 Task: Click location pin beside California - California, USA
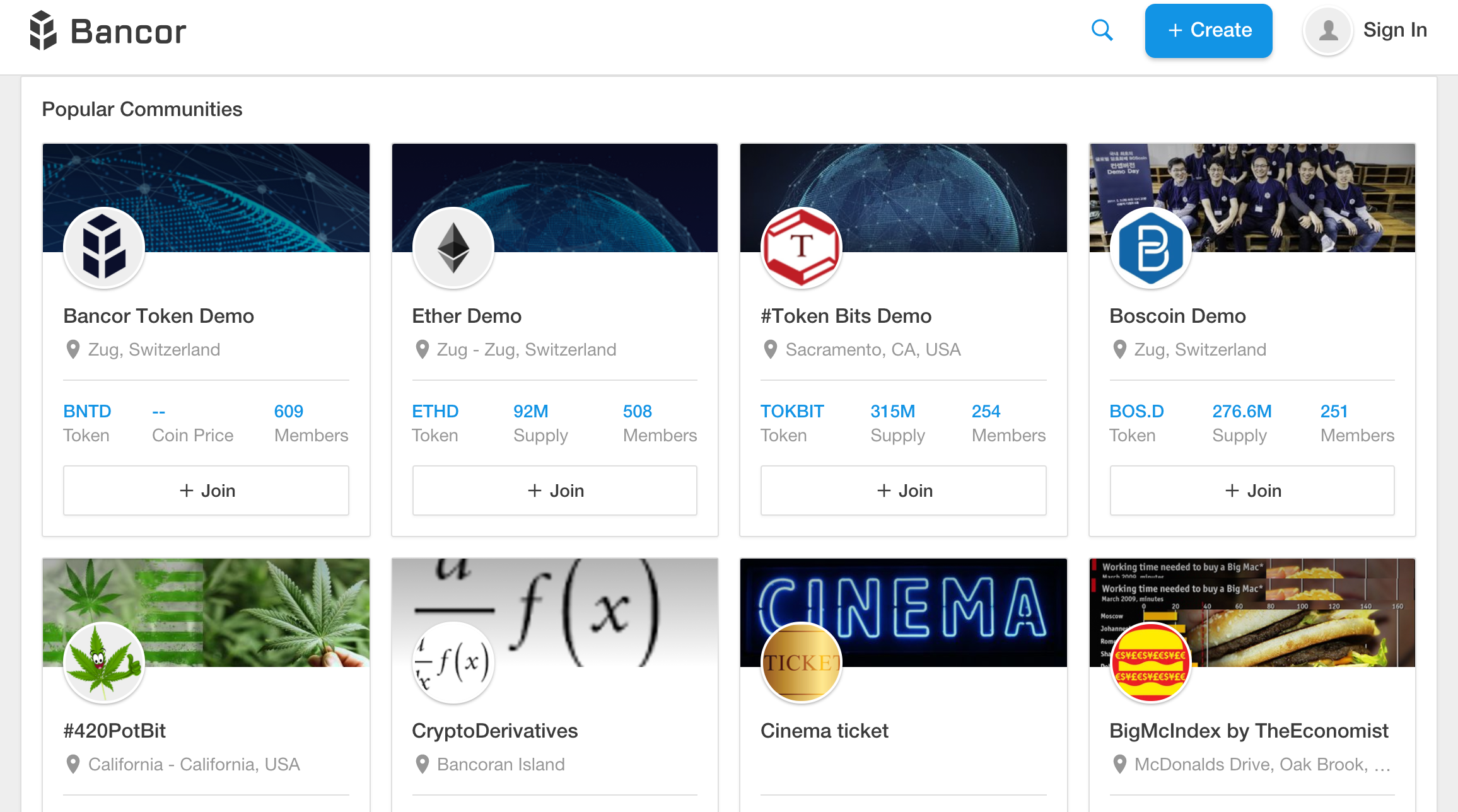tap(73, 765)
